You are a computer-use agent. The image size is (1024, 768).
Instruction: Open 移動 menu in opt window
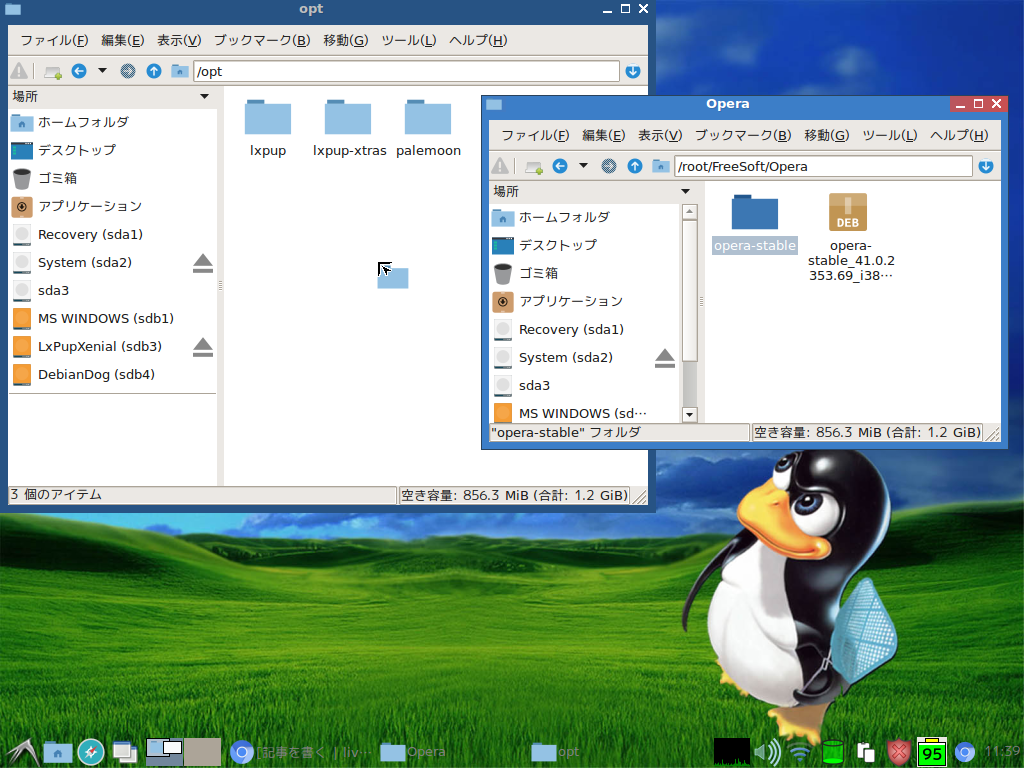(x=345, y=40)
